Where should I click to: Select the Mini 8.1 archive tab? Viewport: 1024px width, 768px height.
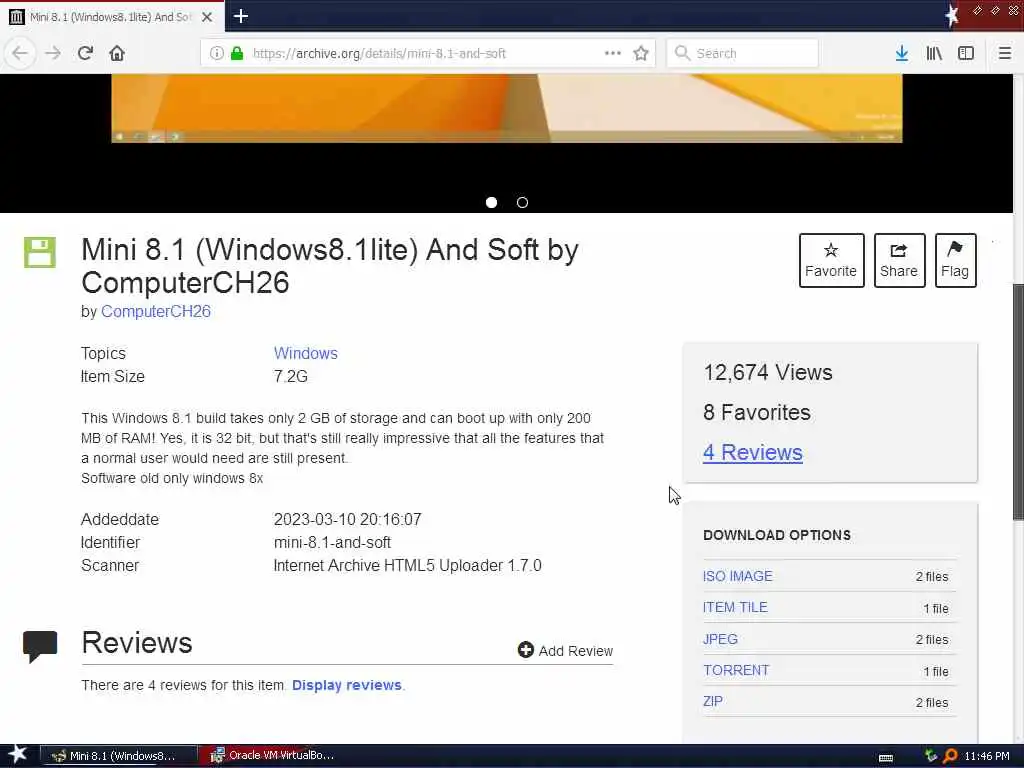(x=112, y=17)
